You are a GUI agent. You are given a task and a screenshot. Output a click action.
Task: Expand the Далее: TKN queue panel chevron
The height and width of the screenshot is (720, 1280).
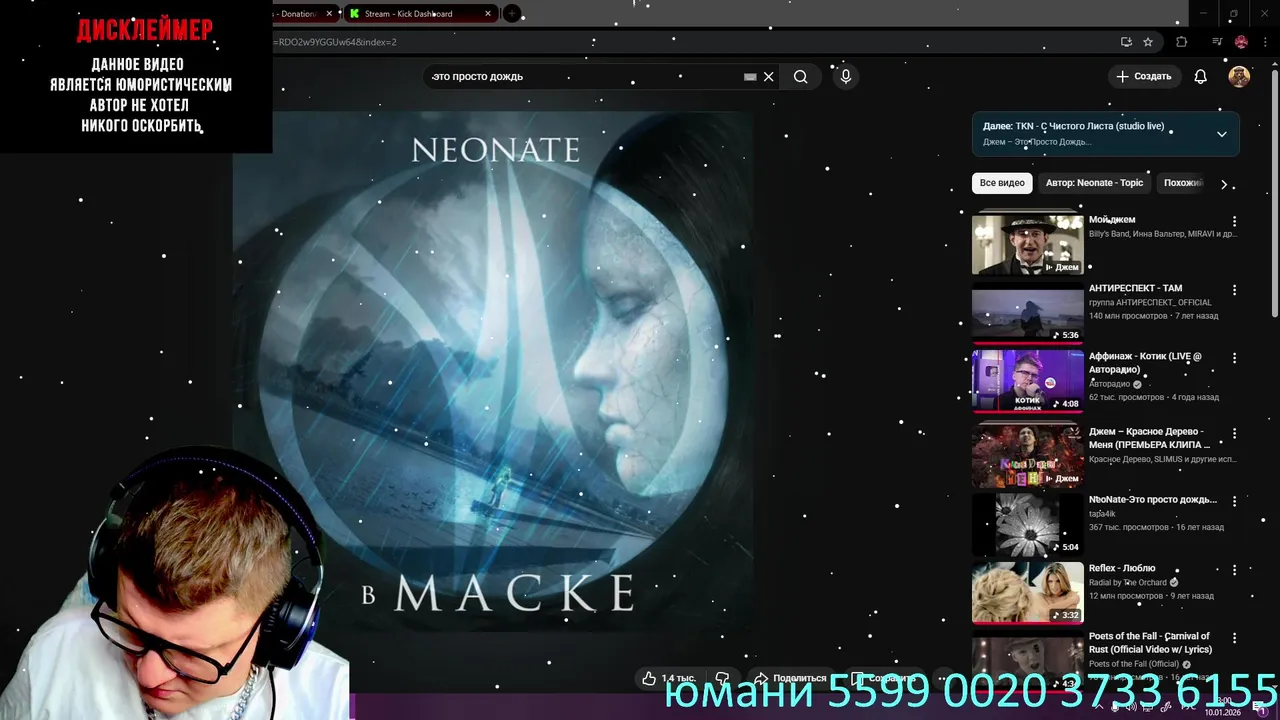tap(1221, 134)
